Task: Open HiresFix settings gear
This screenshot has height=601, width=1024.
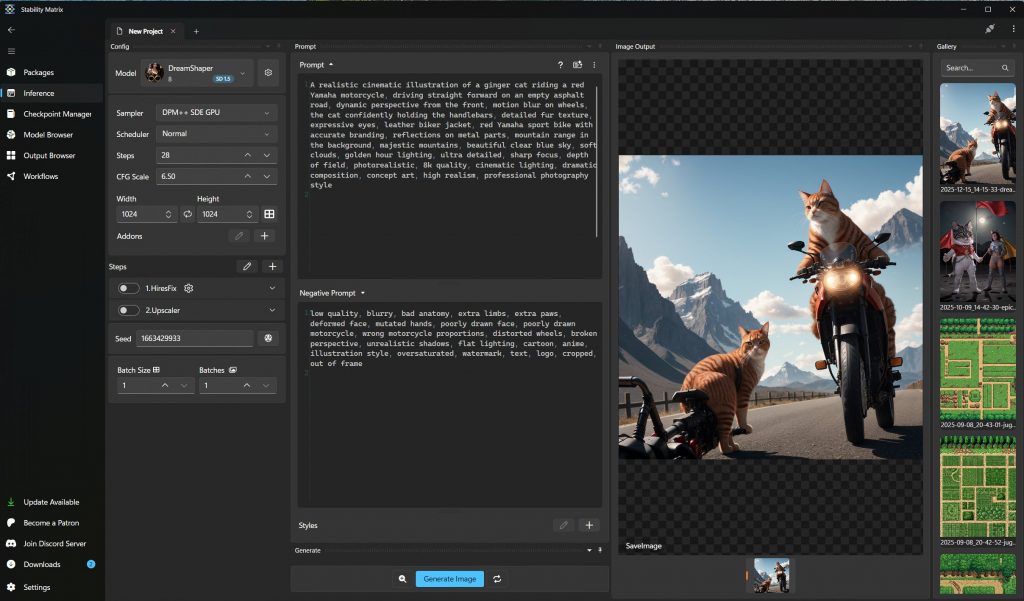Action: point(188,288)
